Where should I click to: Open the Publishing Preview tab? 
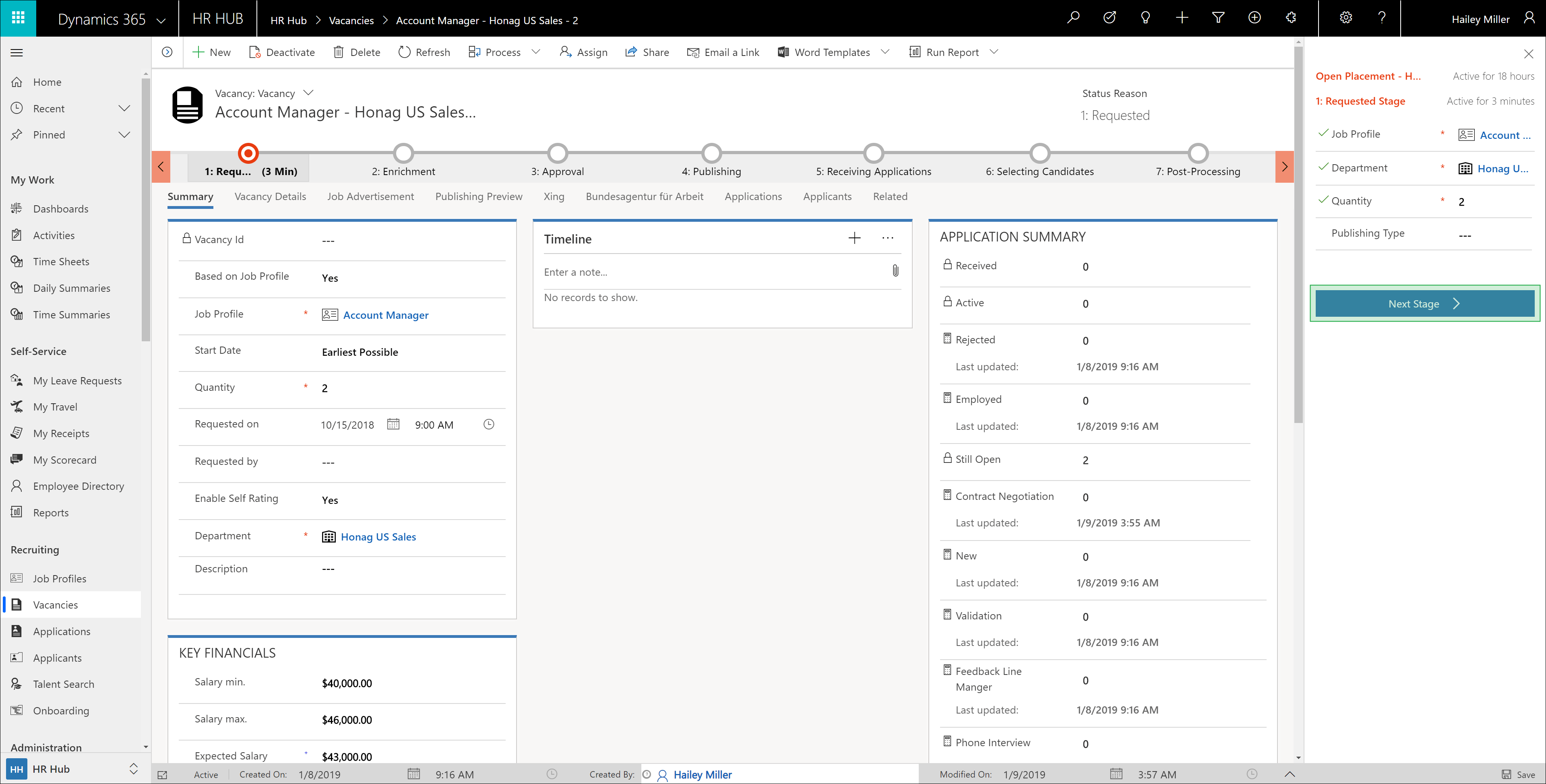click(478, 197)
